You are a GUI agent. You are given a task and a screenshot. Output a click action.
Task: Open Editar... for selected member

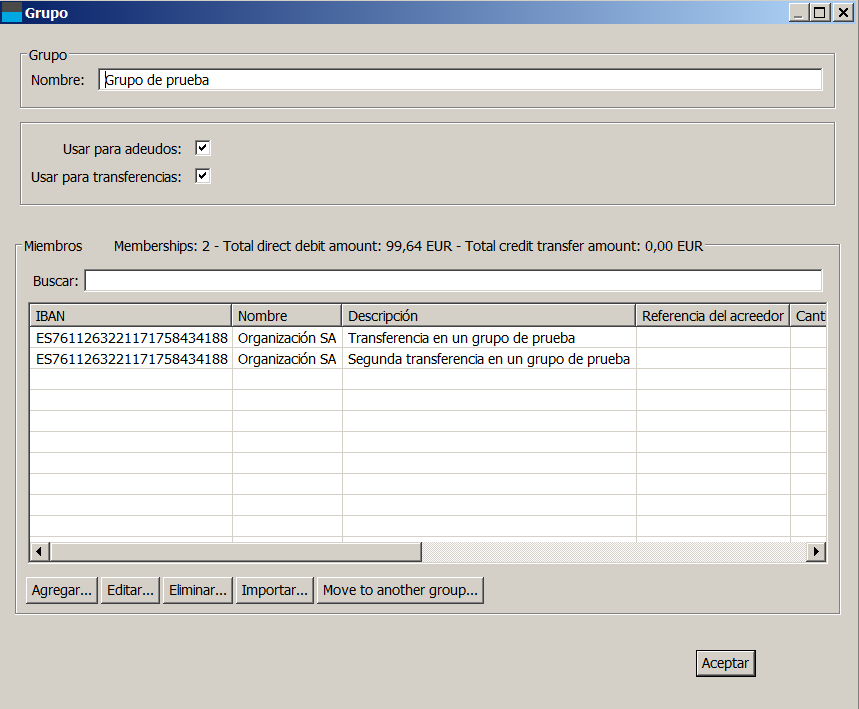pos(130,590)
